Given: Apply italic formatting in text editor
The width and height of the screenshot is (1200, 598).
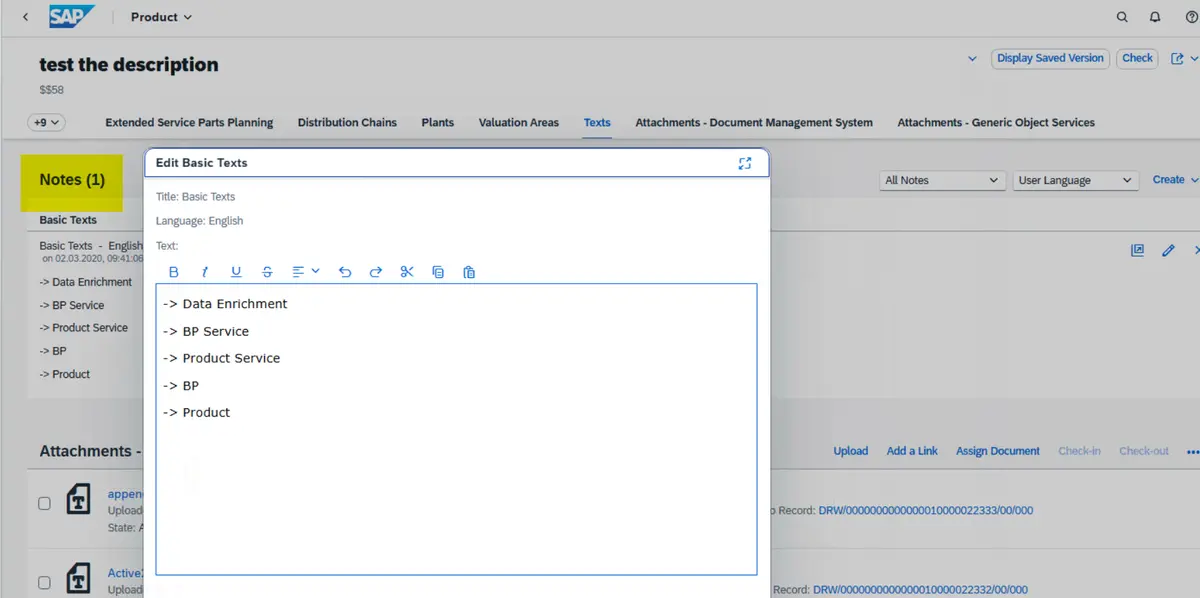Looking at the screenshot, I should 205,271.
